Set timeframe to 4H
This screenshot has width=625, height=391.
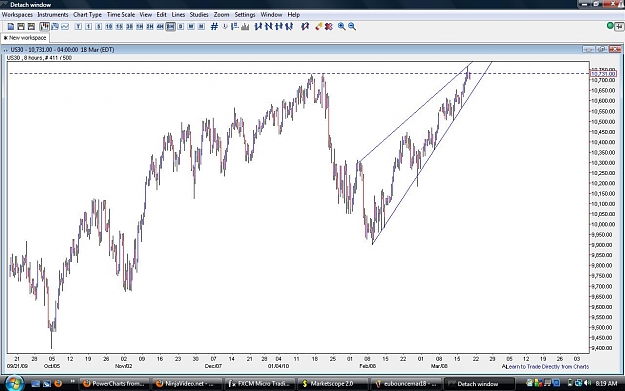click(160, 27)
